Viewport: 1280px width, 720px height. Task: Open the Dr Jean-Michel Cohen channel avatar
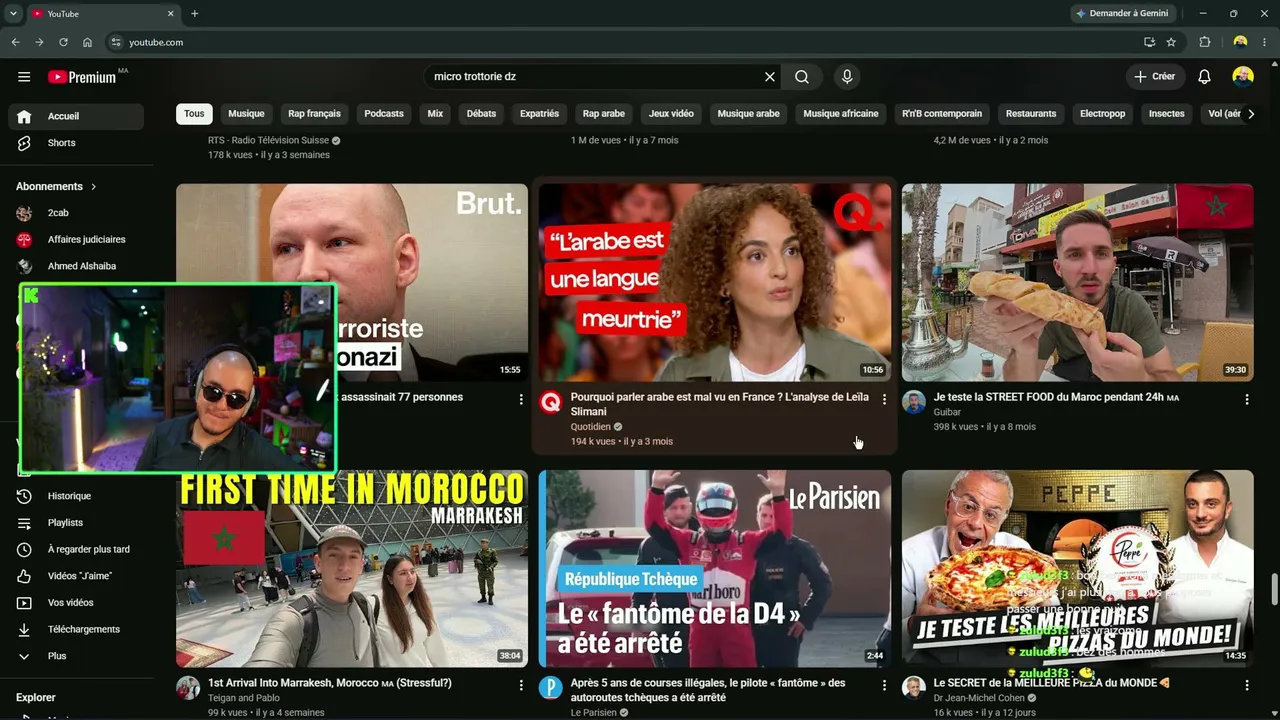point(914,688)
